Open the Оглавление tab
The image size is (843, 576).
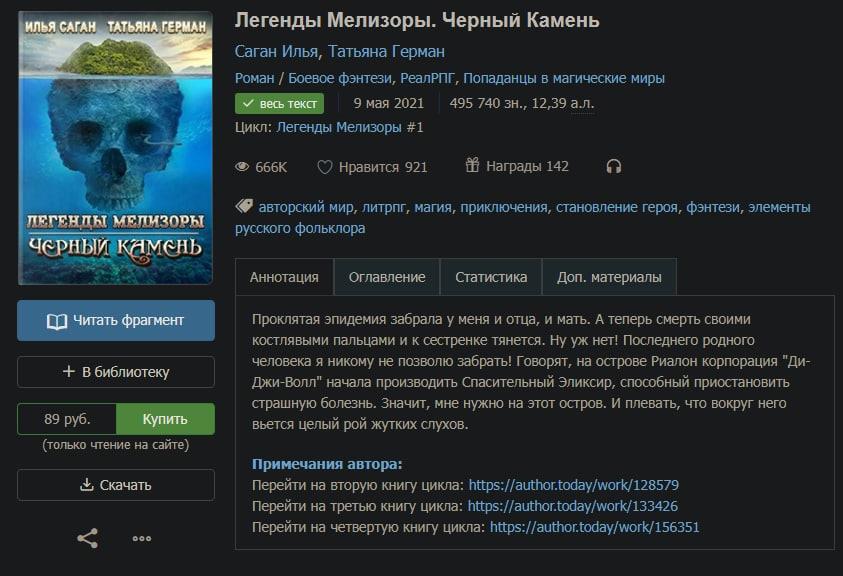pyautogui.click(x=387, y=277)
